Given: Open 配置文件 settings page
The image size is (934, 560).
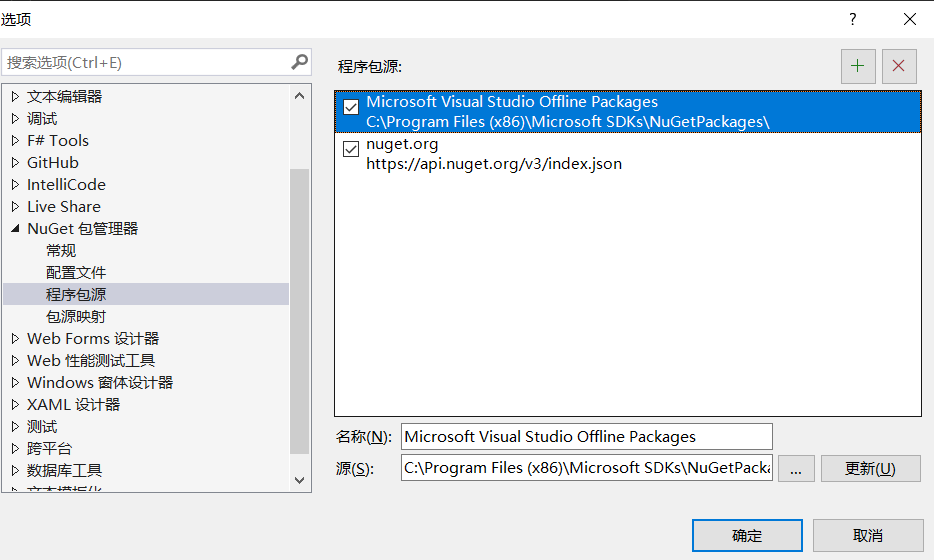Looking at the screenshot, I should point(76,273).
